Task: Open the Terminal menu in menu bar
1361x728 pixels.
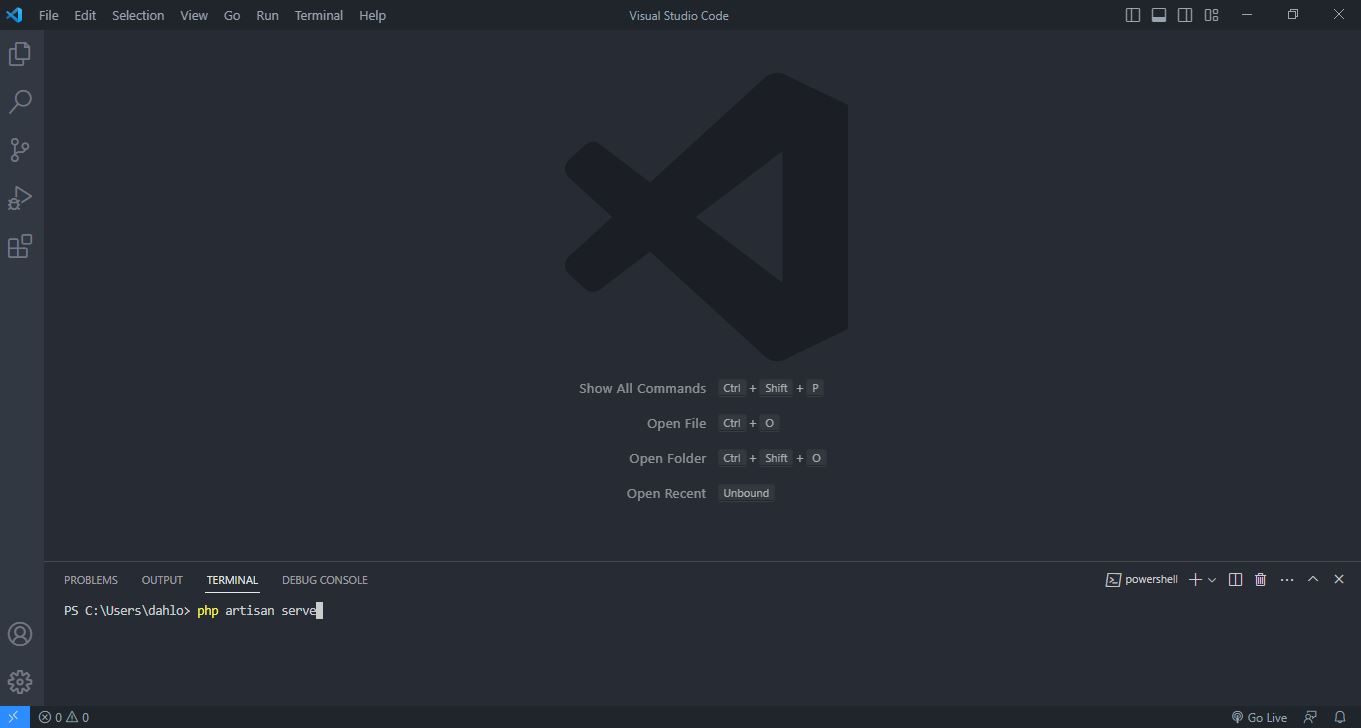Action: 318,15
